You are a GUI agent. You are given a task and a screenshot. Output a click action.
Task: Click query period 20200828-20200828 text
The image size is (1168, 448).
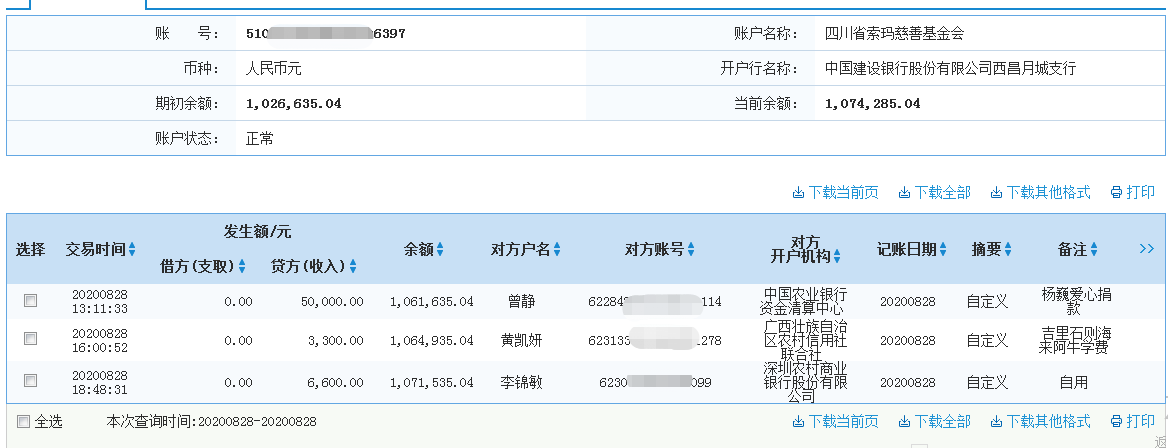[256, 422]
